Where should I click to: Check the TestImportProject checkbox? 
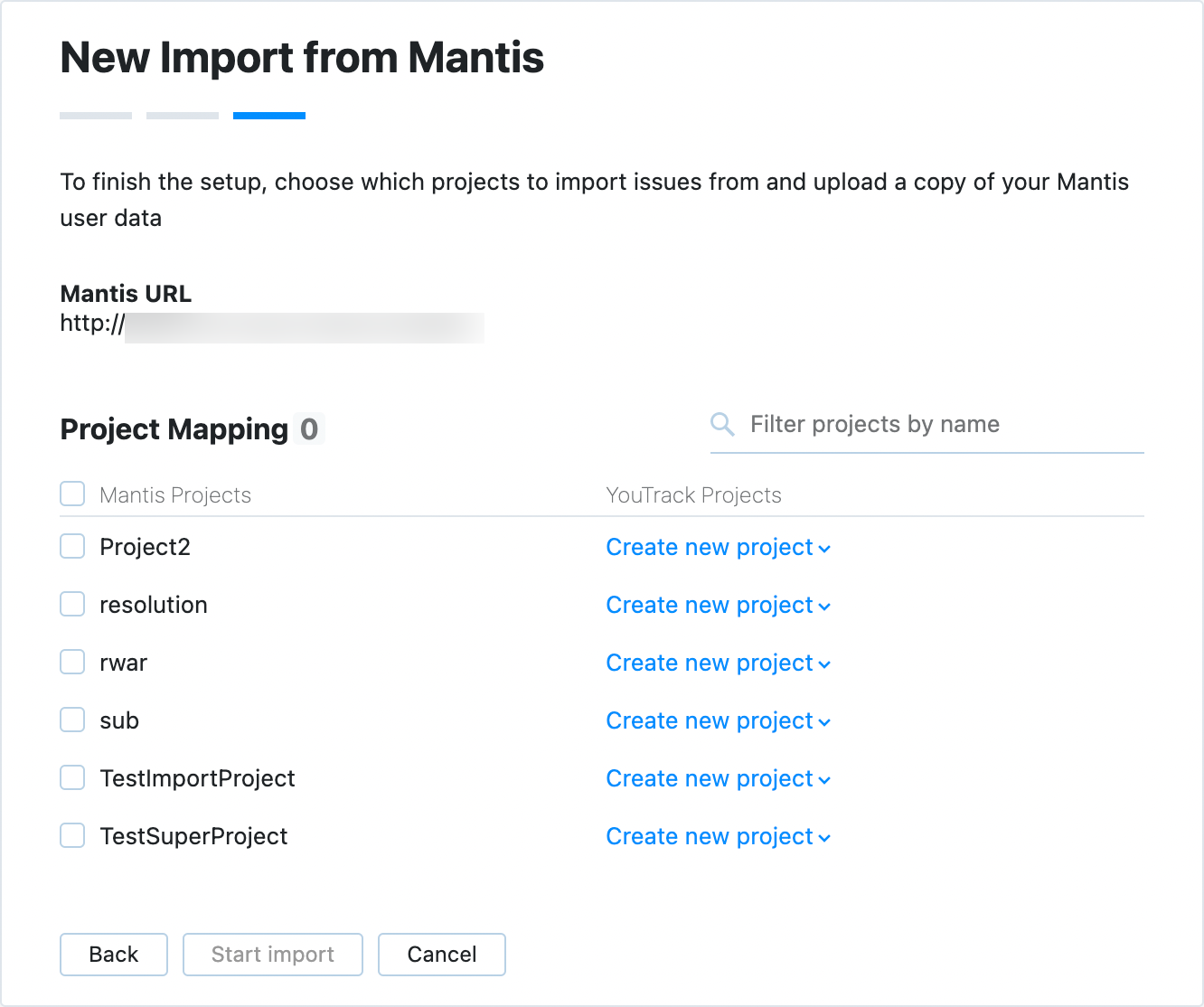point(72,778)
